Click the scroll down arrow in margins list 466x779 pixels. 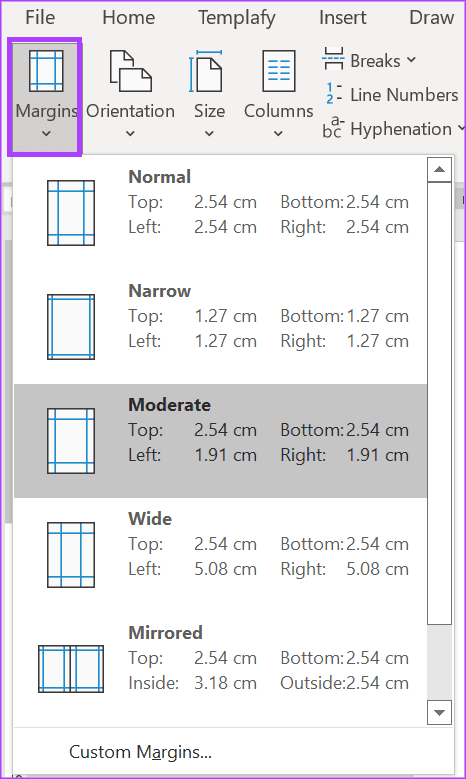(x=439, y=712)
